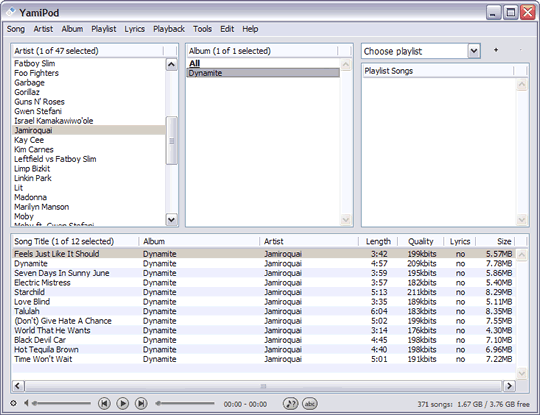Click song list horizontal scroll right arrow
Image resolution: width=540 pixels, height=415 pixels.
509,386
